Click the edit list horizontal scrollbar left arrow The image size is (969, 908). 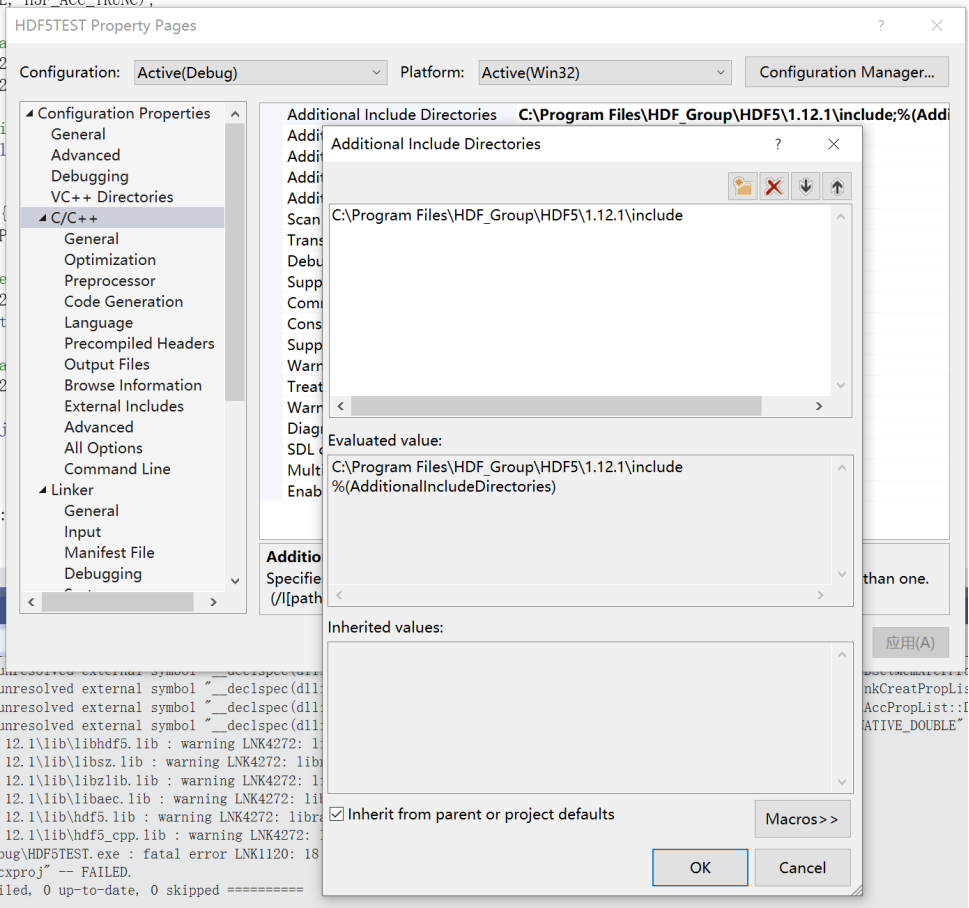point(341,406)
